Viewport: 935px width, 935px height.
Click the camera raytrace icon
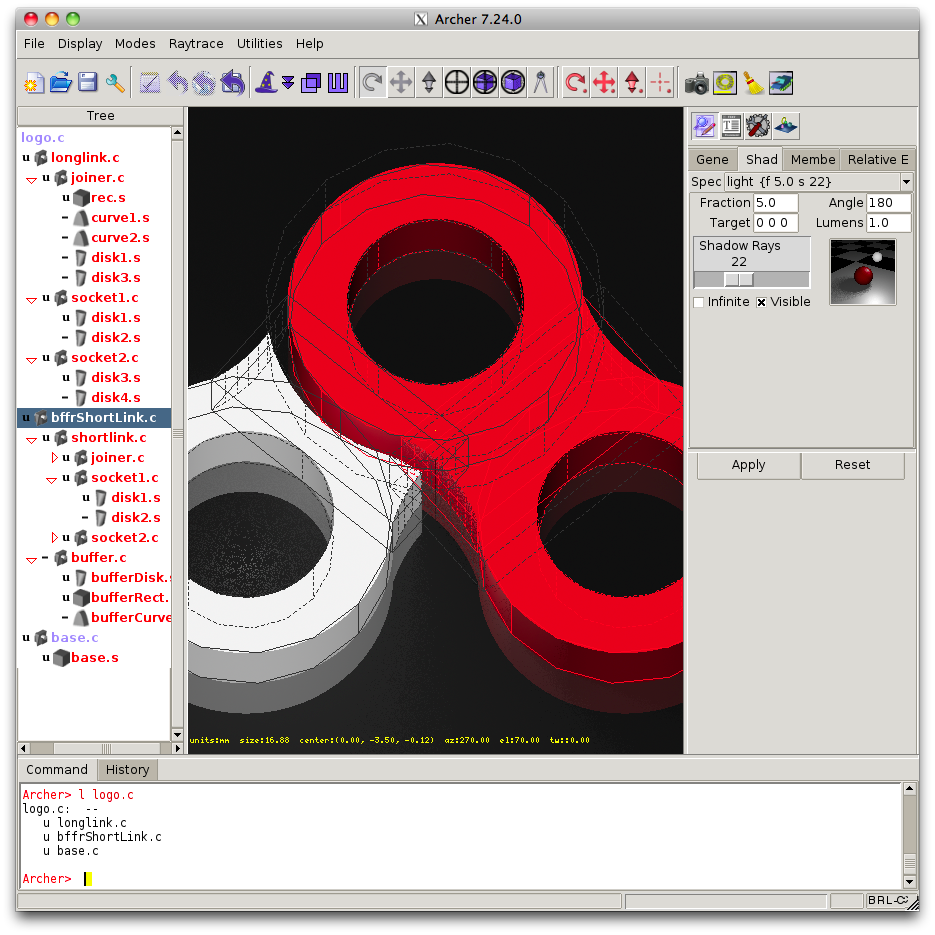click(697, 83)
